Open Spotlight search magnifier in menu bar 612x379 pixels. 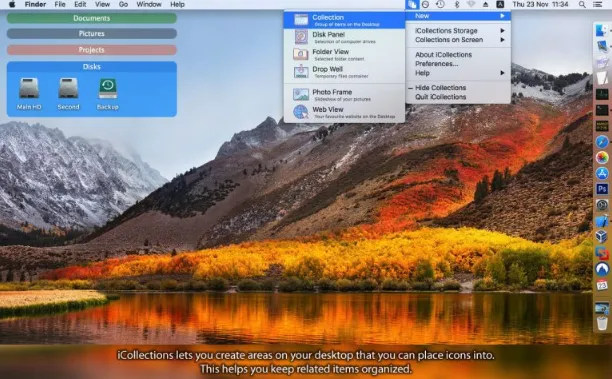pos(582,5)
